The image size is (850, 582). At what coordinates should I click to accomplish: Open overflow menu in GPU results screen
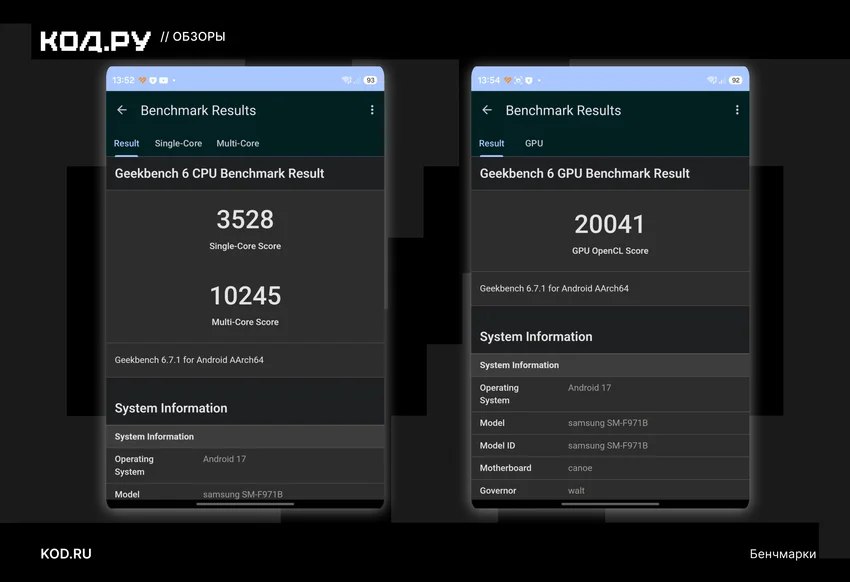click(737, 110)
